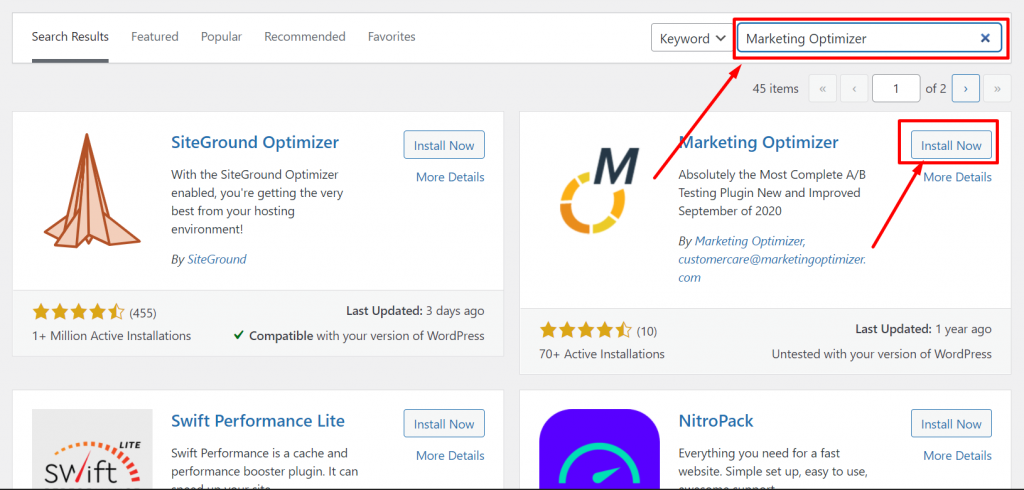
Task: Click the "45 items" count text
Action: (x=775, y=89)
